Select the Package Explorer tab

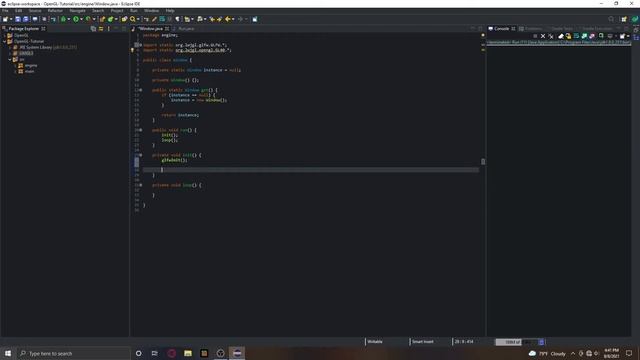pyautogui.click(x=24, y=29)
